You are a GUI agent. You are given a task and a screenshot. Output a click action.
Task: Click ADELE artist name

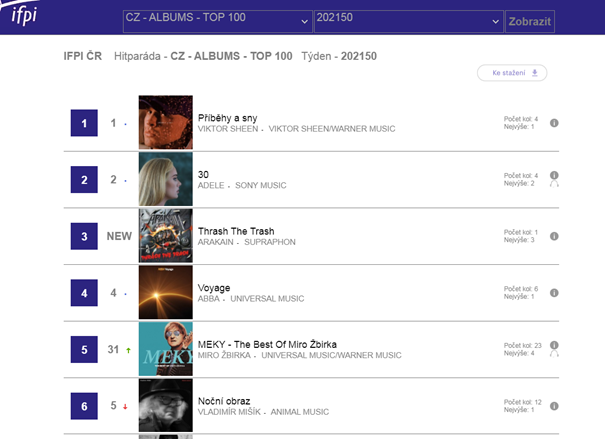[x=211, y=186]
